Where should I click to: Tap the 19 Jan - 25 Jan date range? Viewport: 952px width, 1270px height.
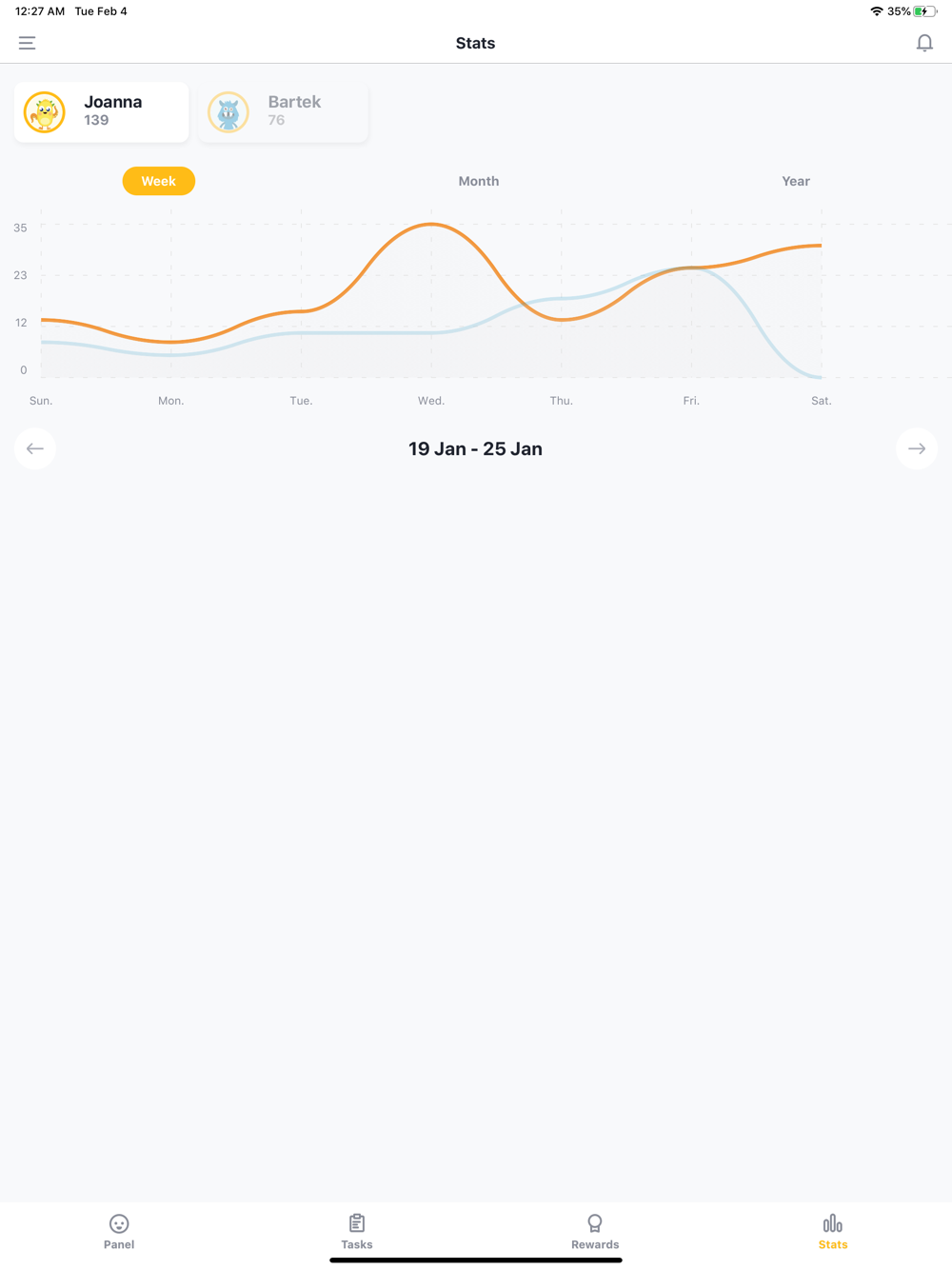pos(475,449)
